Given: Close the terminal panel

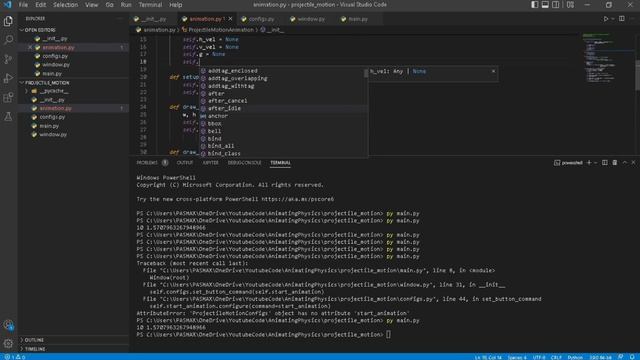Looking at the screenshot, I should point(633,162).
